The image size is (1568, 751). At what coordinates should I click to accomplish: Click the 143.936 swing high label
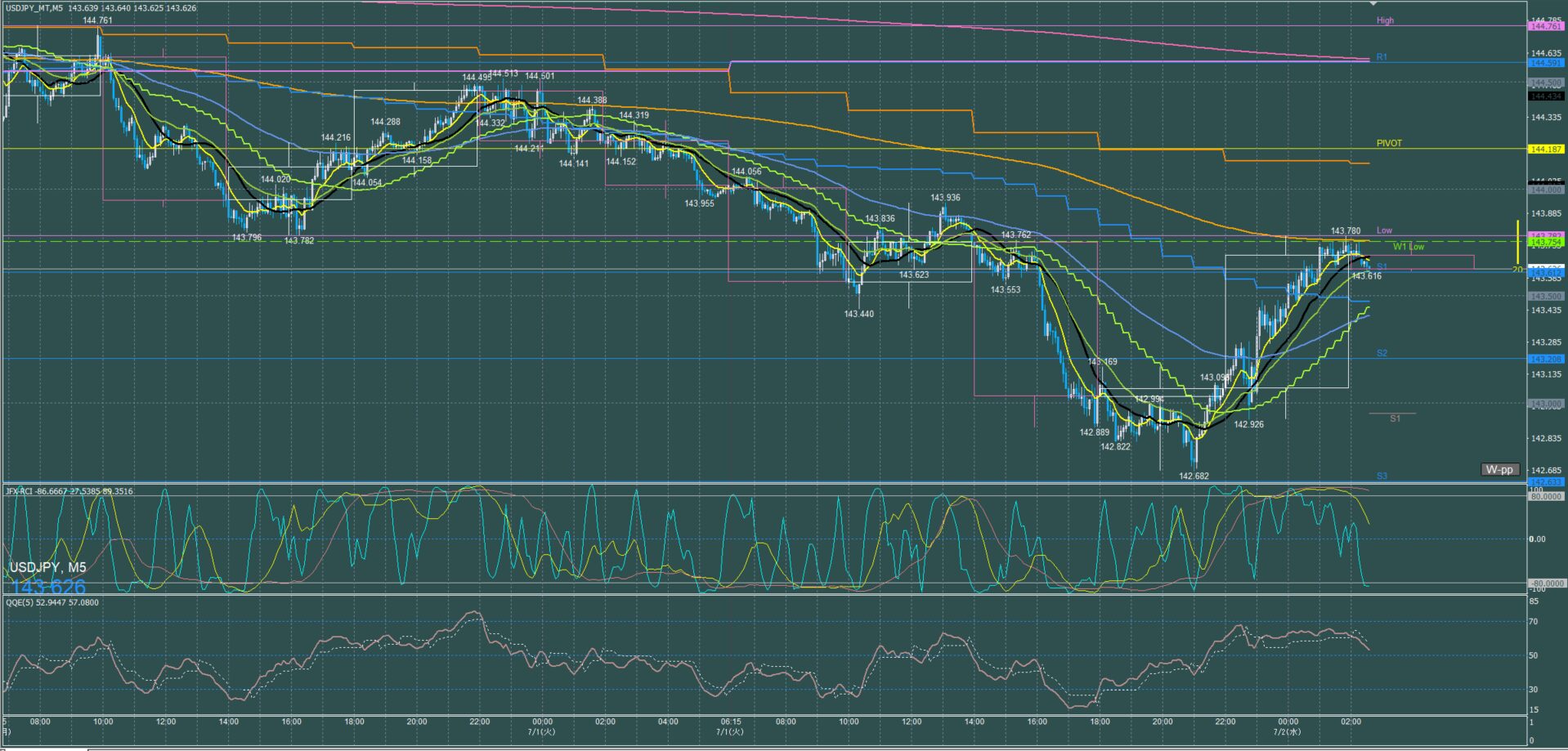pos(945,198)
